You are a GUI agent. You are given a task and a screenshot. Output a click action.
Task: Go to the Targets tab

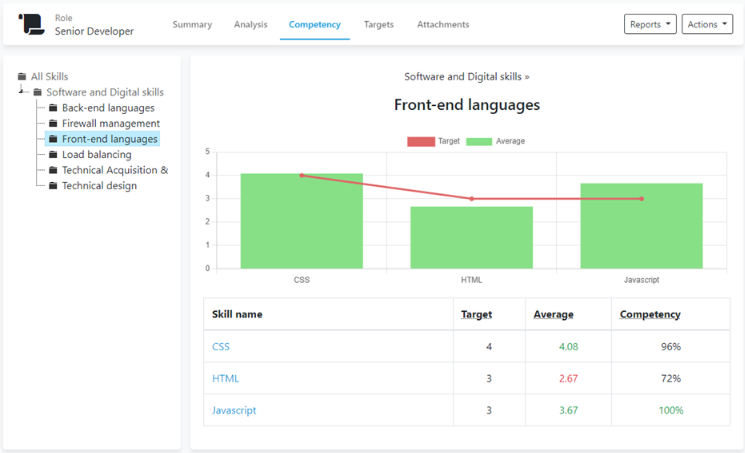378,24
